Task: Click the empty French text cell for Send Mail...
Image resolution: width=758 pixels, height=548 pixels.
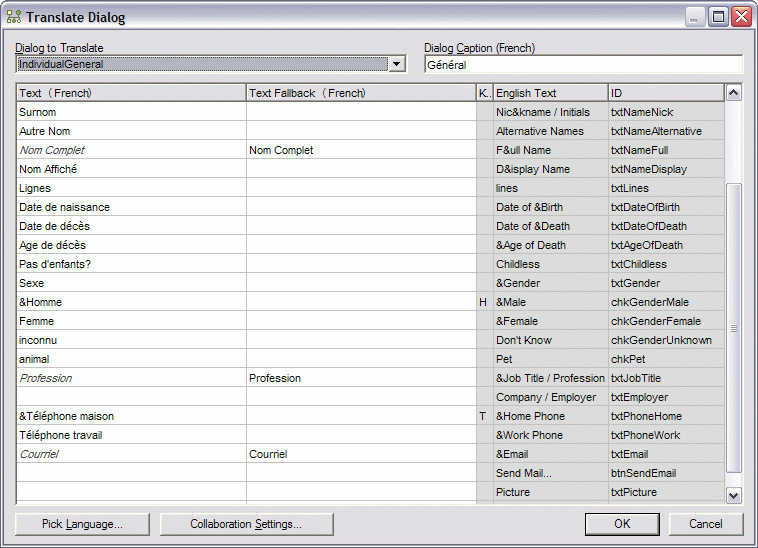Action: pos(131,473)
